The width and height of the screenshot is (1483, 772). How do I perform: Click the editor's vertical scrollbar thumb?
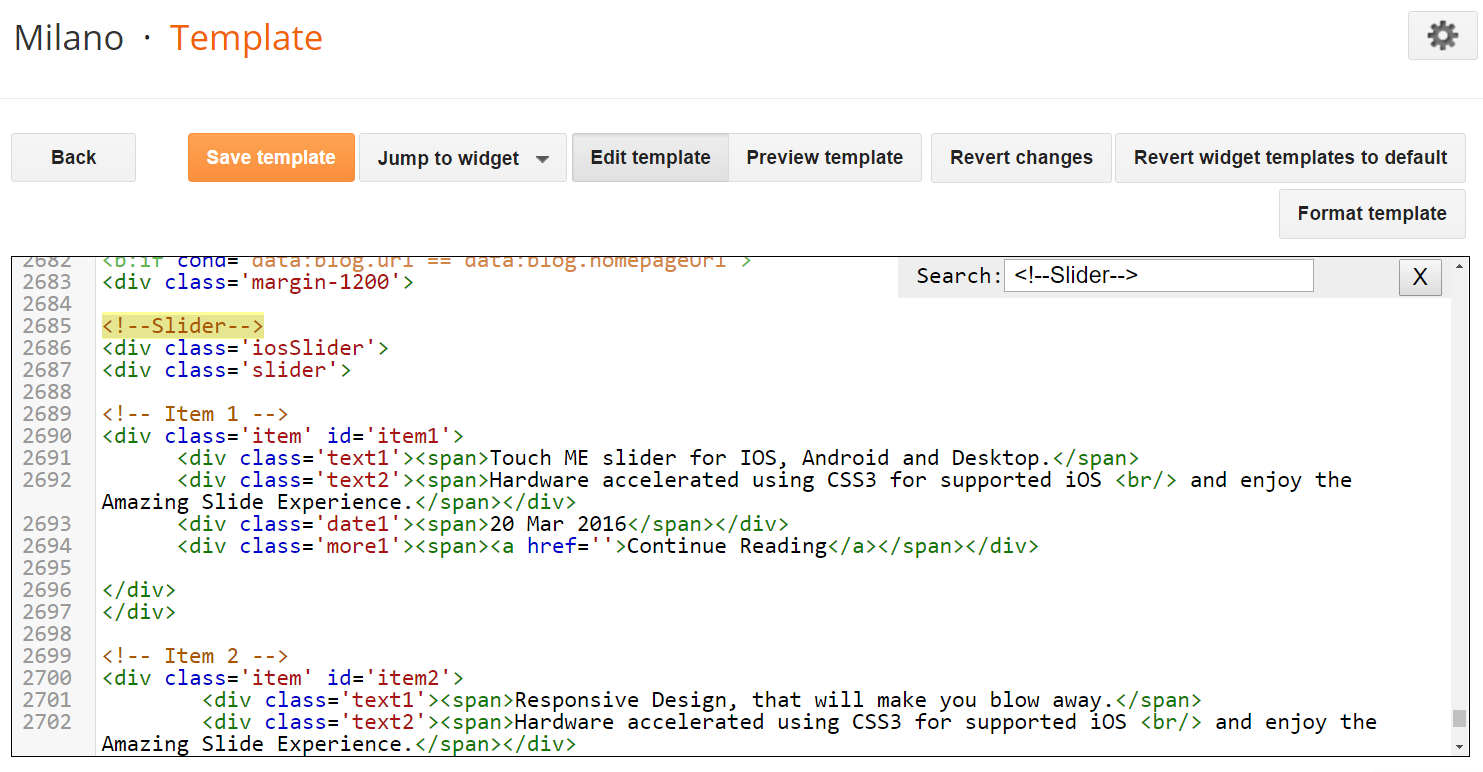[1459, 719]
